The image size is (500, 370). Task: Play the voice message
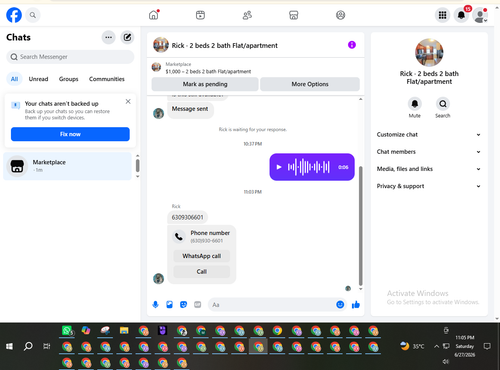pyautogui.click(x=279, y=167)
